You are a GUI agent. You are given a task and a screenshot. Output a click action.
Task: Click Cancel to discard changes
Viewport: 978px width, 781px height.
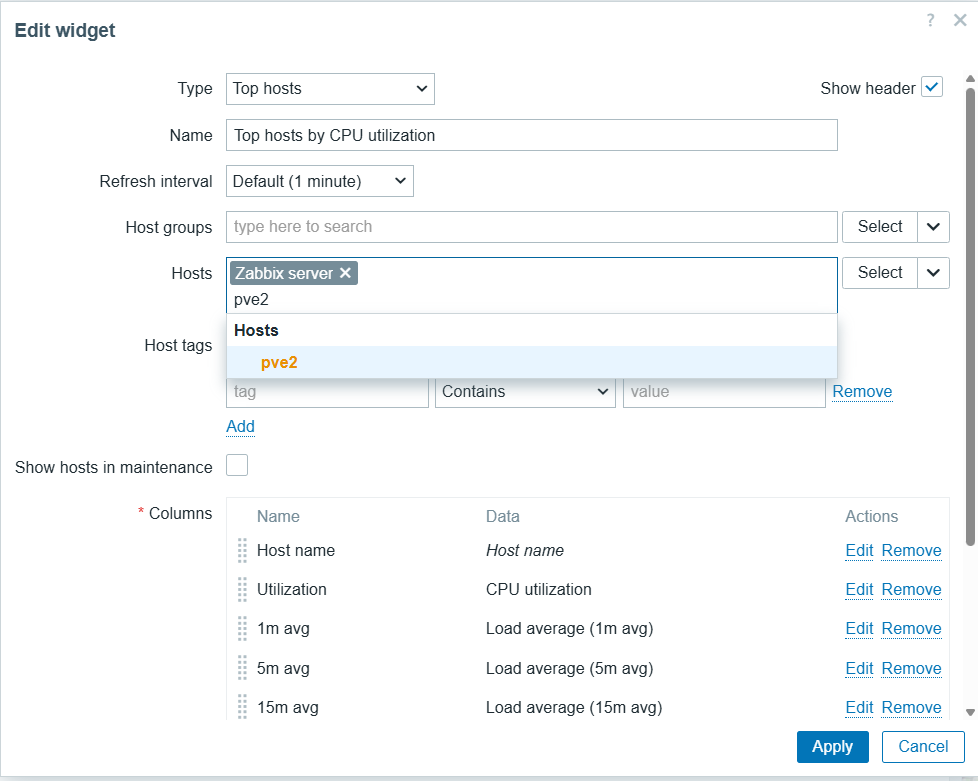(922, 746)
